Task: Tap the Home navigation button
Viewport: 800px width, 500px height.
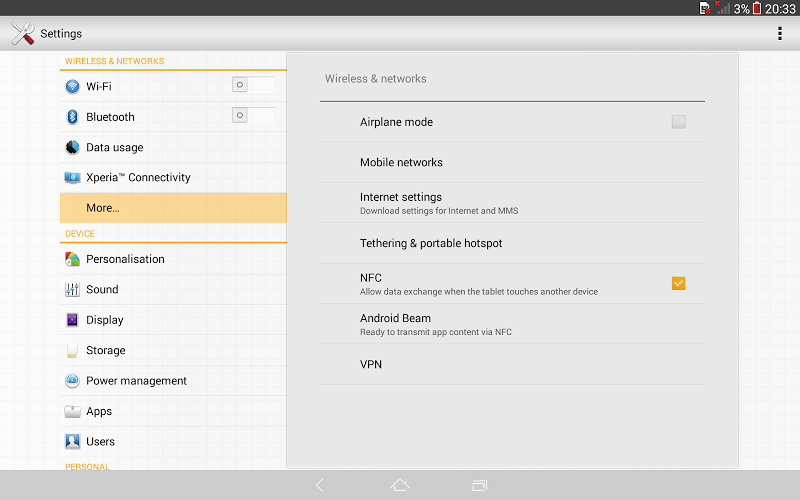Action: pyautogui.click(x=400, y=485)
